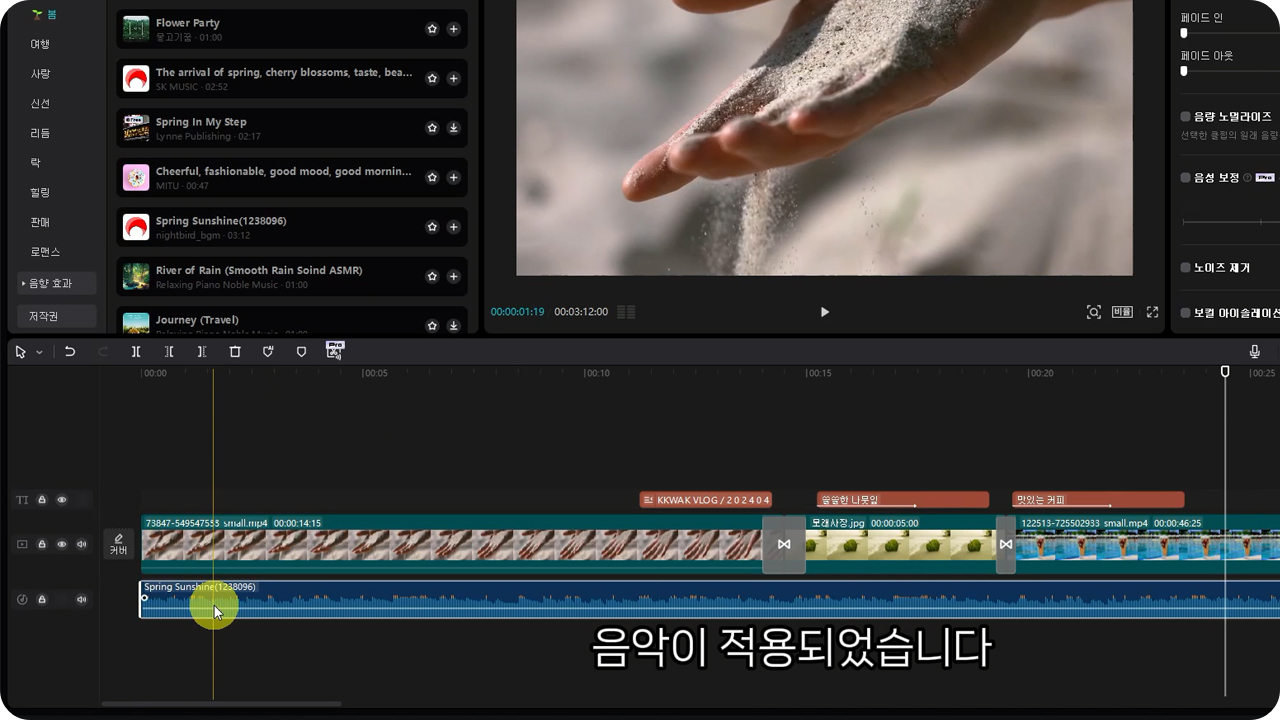Enable 음량 노멀라이즈 checkbox
1280x720 pixels.
1186,117
